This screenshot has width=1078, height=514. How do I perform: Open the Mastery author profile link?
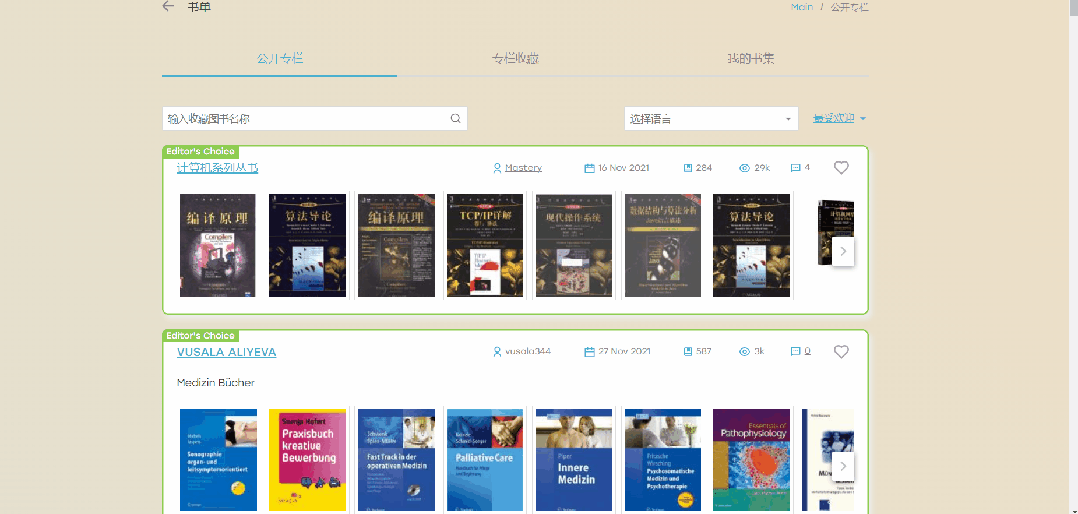[523, 168]
